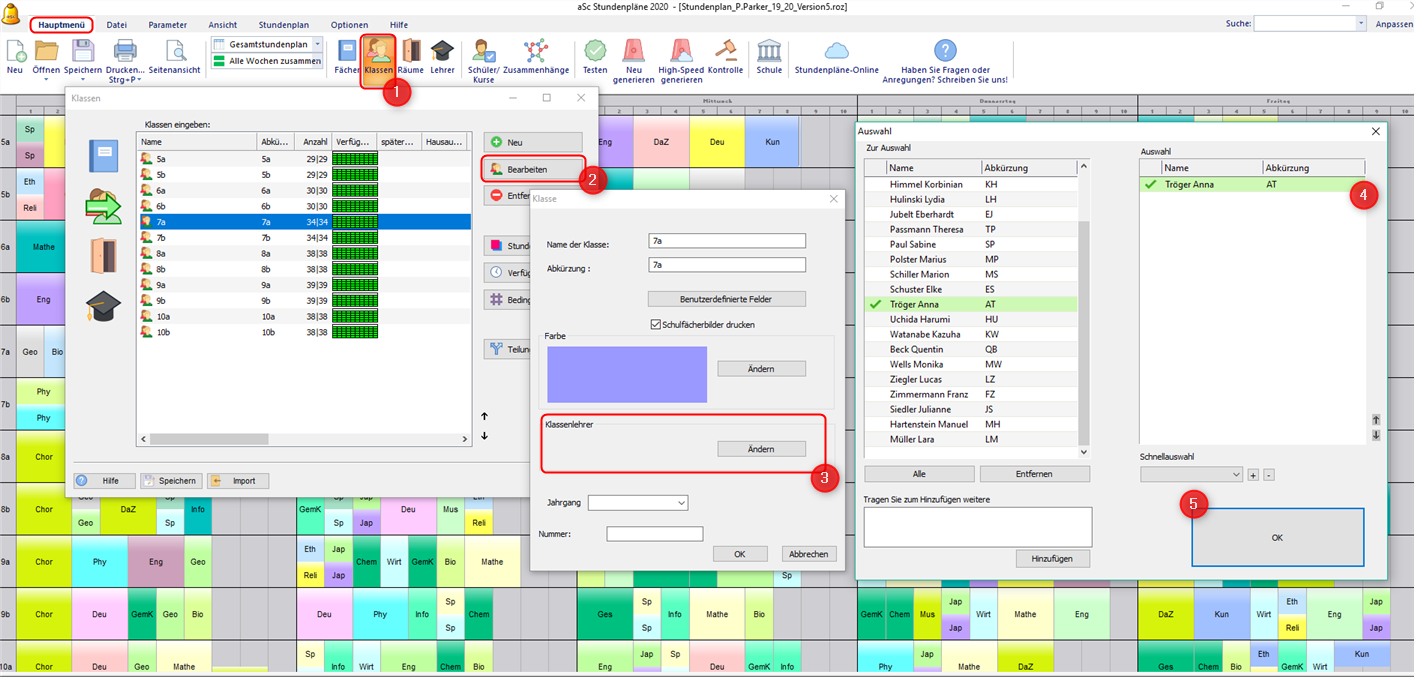This screenshot has height=677, width=1414.
Task: Click Benutzerdefinierte Felder button
Action: tap(727, 299)
